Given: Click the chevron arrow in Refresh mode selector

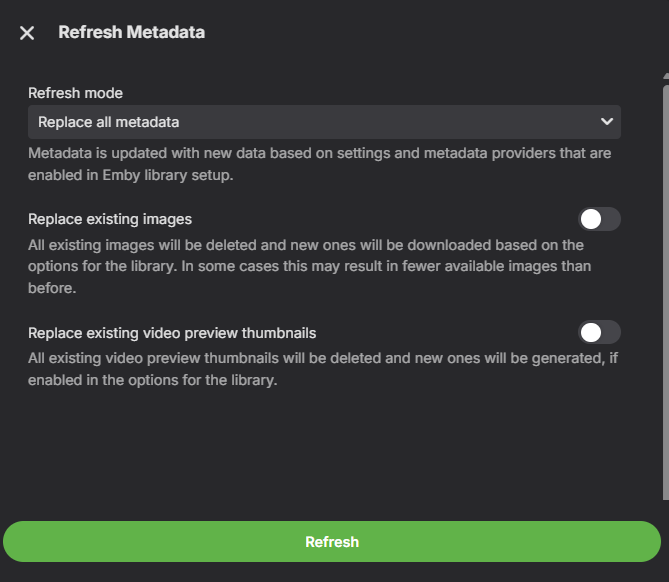Looking at the screenshot, I should (x=606, y=122).
